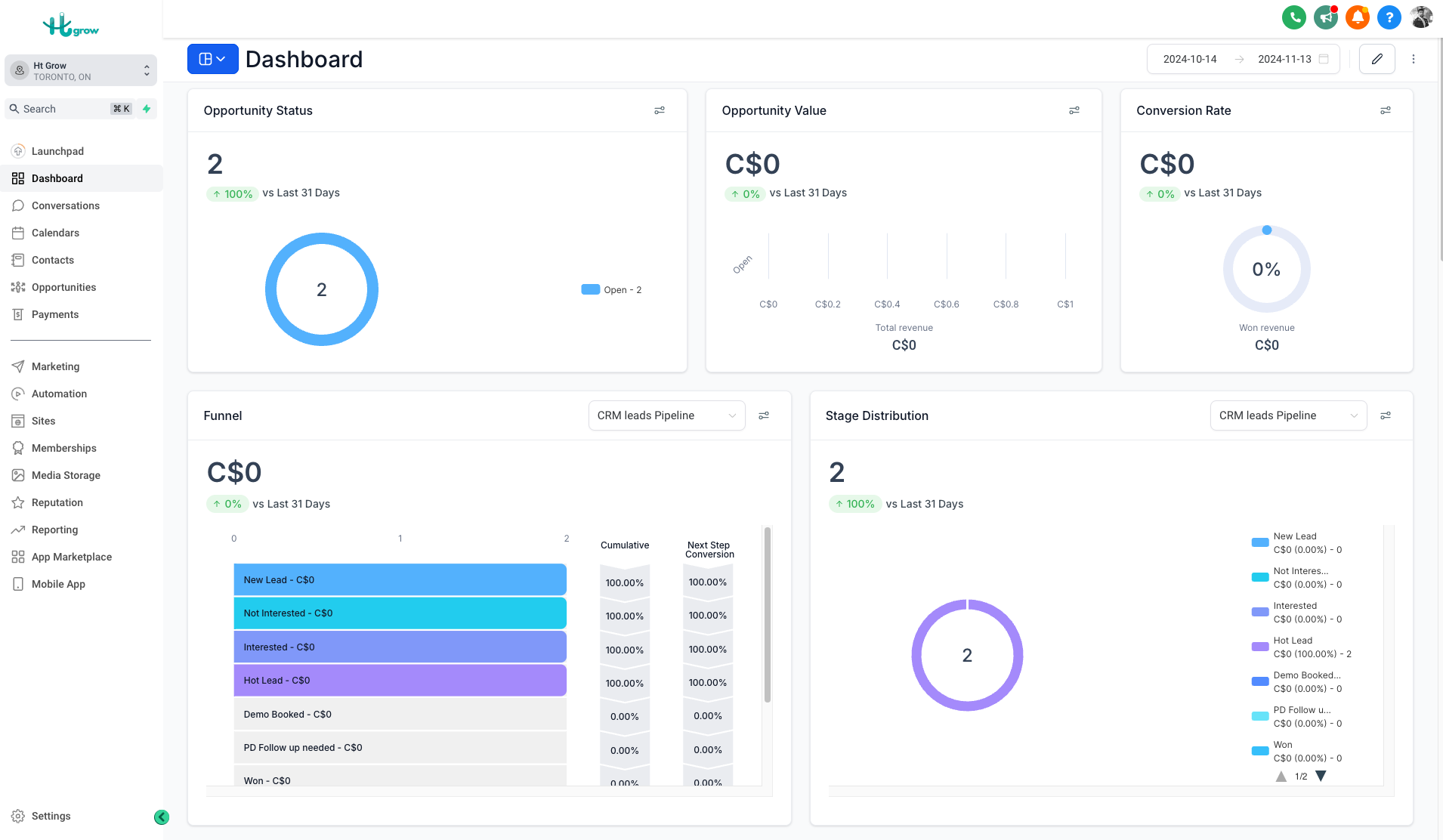Open Conversion Rate widget filter settings
The width and height of the screenshot is (1443, 840).
pos(1386,110)
